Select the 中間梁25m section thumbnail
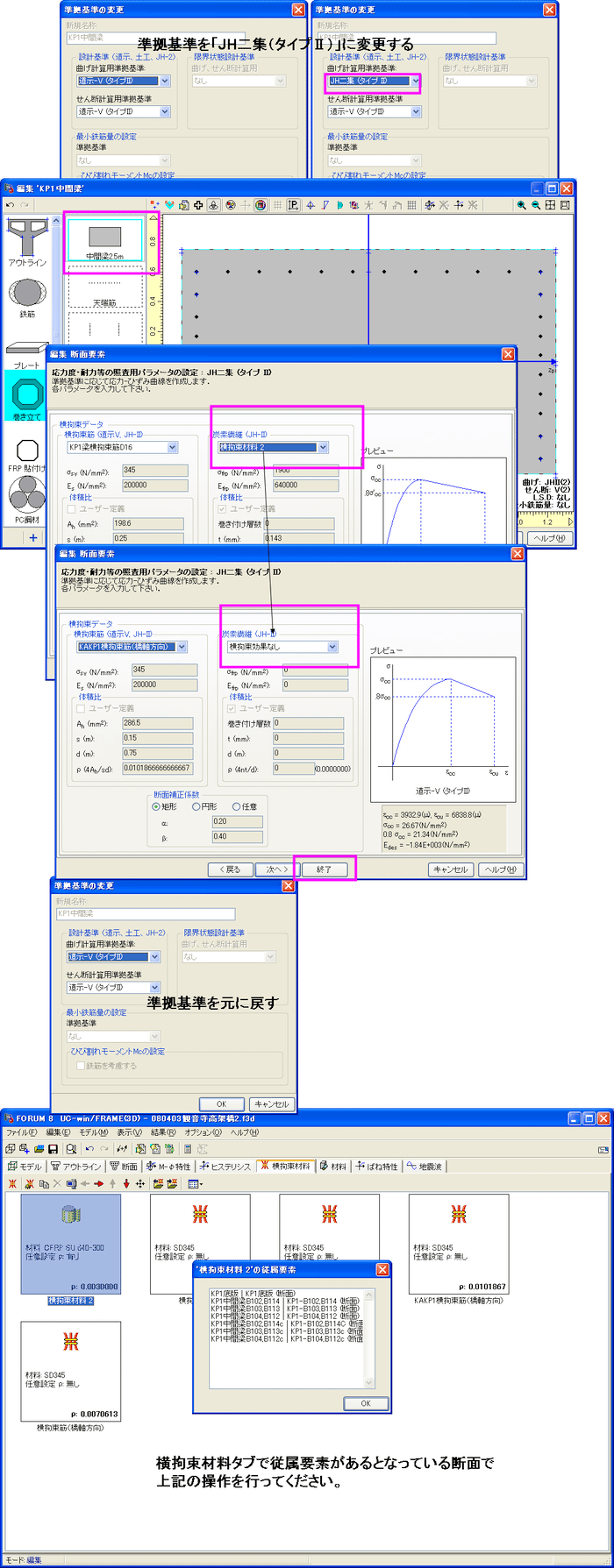The image size is (614, 1568). [x=104, y=241]
